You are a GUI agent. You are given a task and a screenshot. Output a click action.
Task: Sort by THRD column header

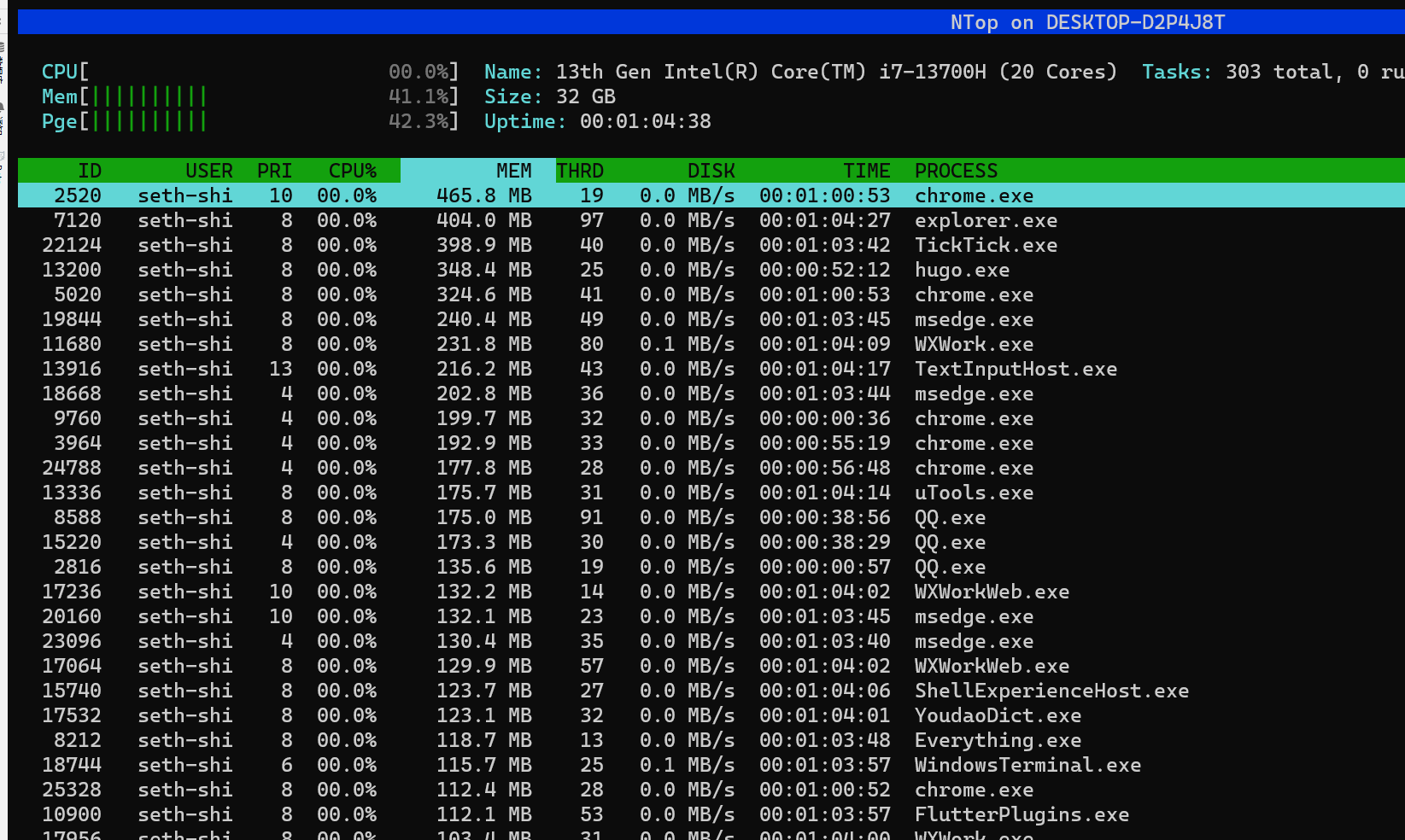581,171
